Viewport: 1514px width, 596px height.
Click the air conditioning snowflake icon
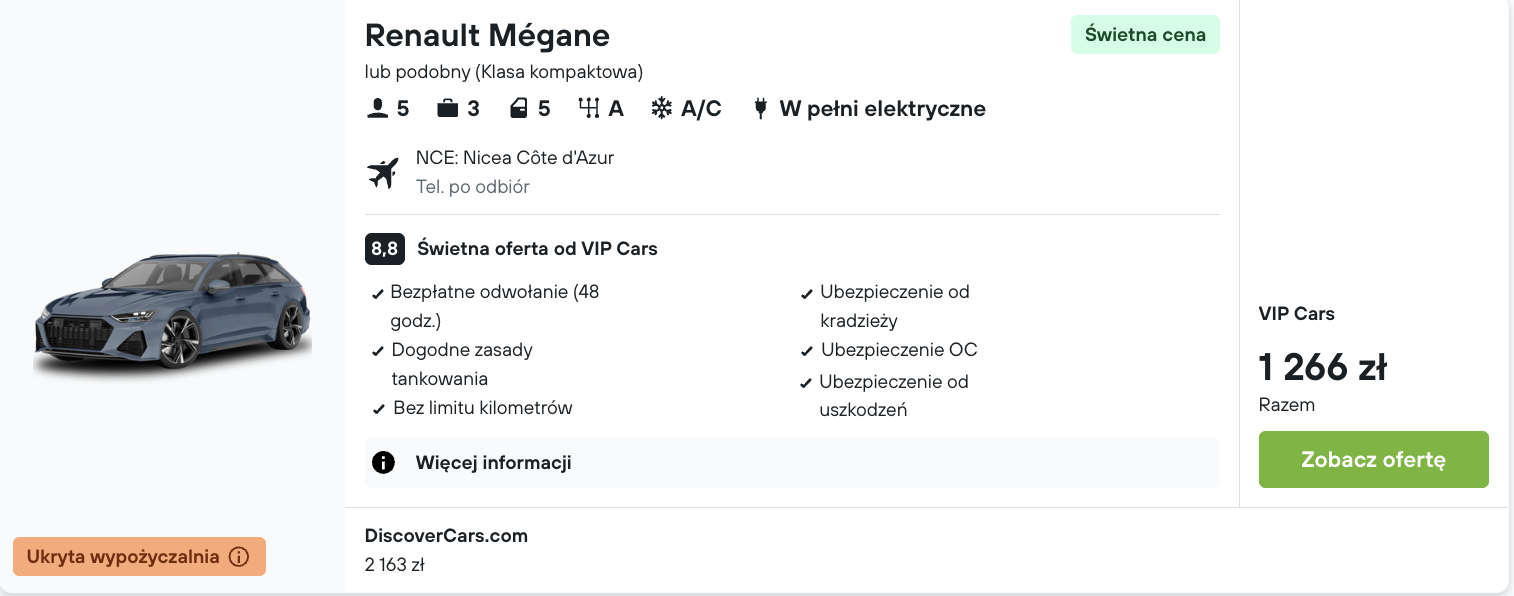pyautogui.click(x=662, y=108)
